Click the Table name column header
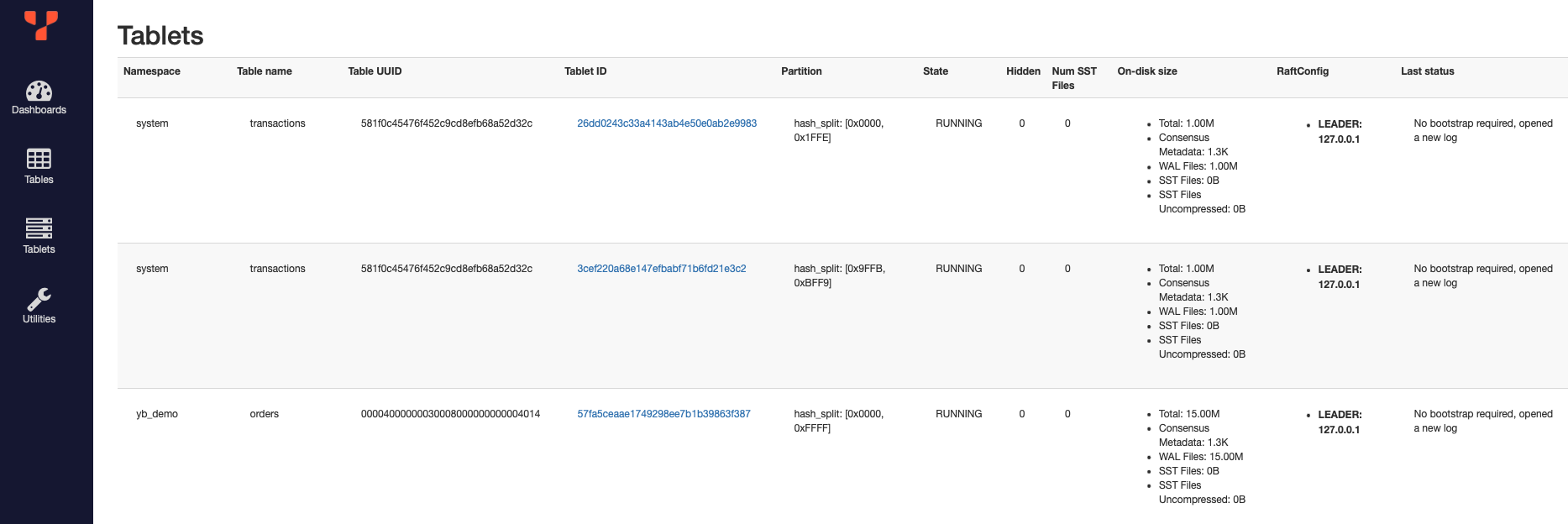The width and height of the screenshot is (1568, 524). tap(265, 71)
